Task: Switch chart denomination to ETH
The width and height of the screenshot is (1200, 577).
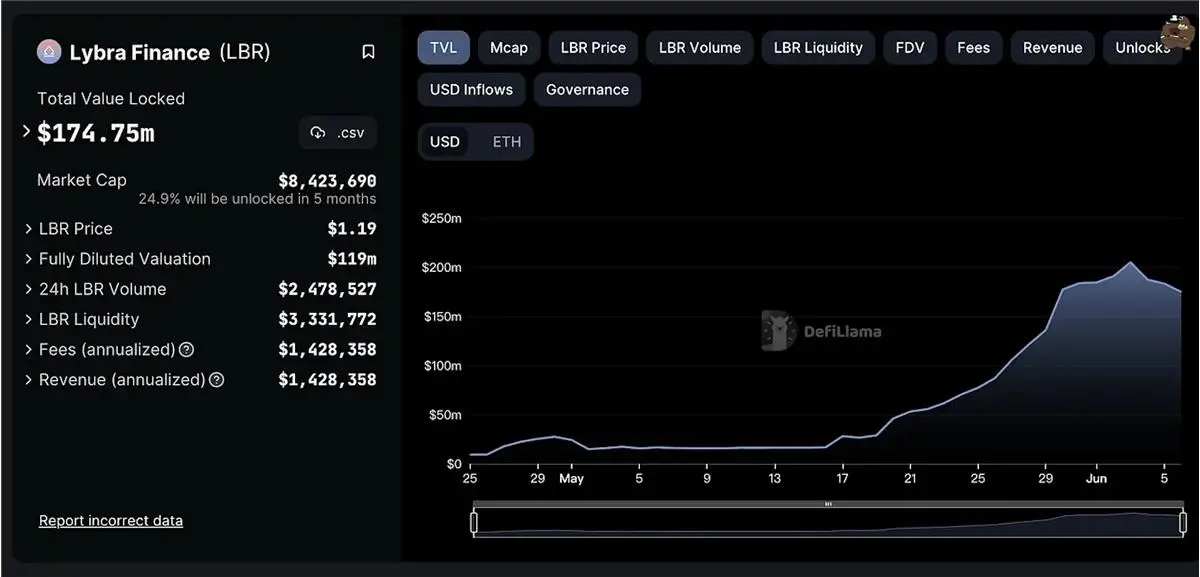Action: [x=507, y=142]
